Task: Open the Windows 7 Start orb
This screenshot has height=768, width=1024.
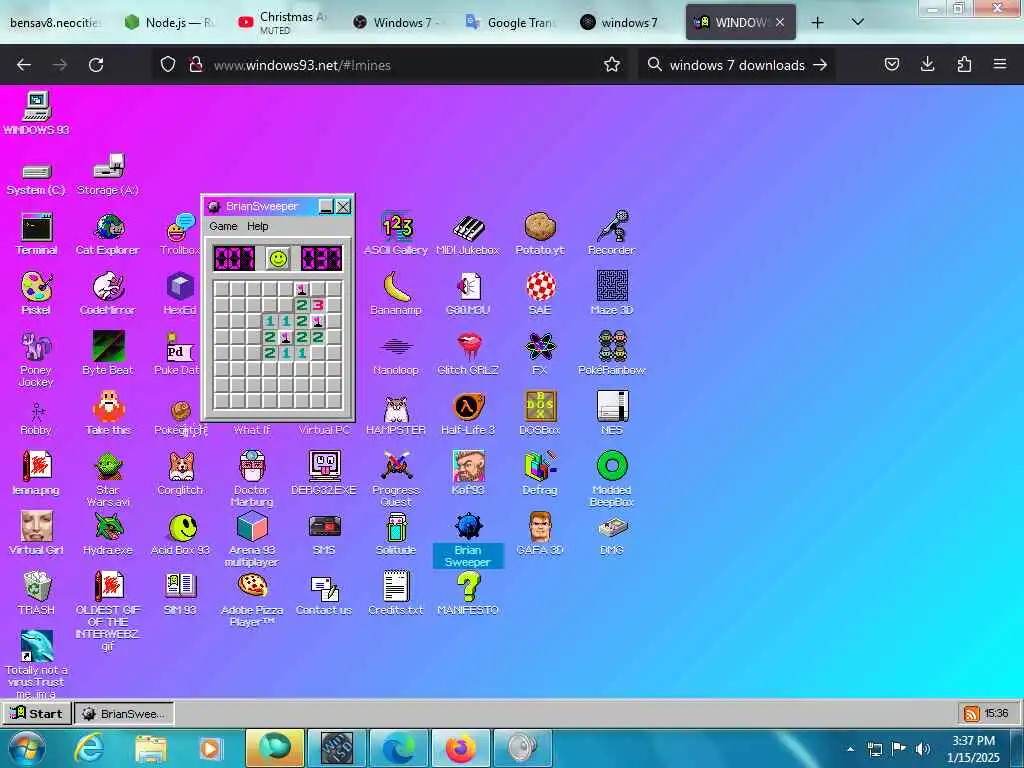Action: (x=27, y=748)
